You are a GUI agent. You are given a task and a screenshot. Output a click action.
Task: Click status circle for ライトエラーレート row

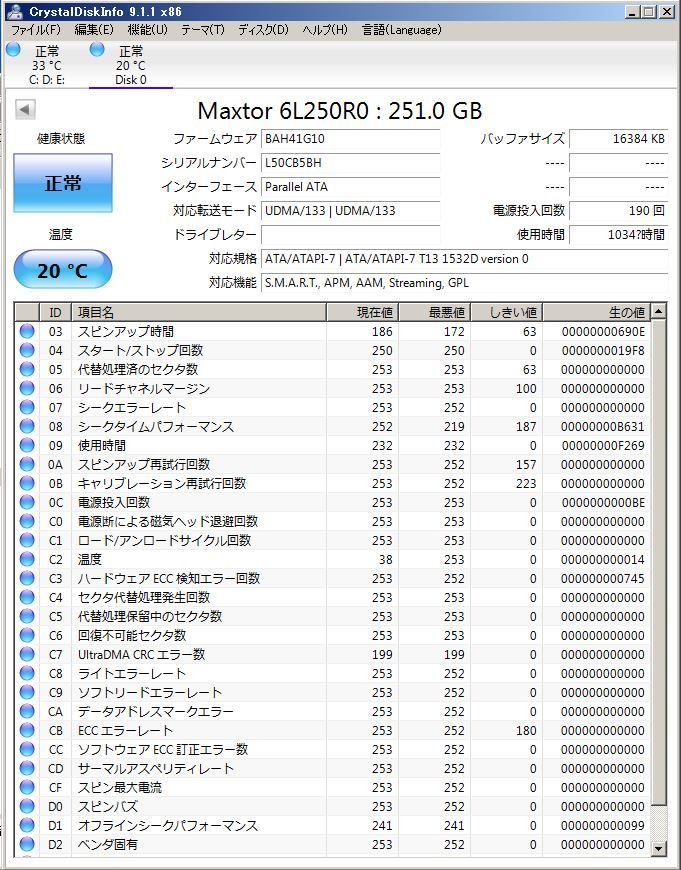(27, 673)
